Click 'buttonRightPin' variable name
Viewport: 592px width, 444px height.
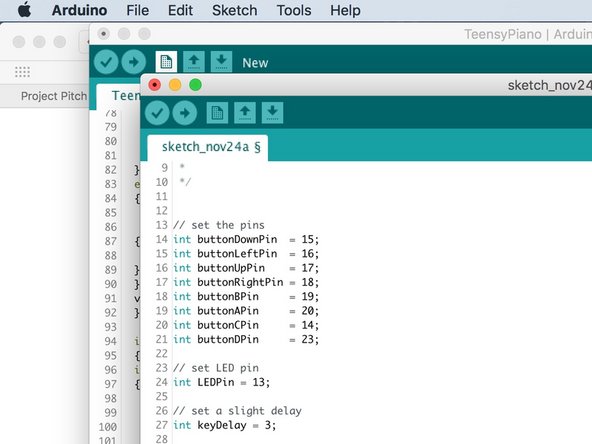tap(240, 282)
